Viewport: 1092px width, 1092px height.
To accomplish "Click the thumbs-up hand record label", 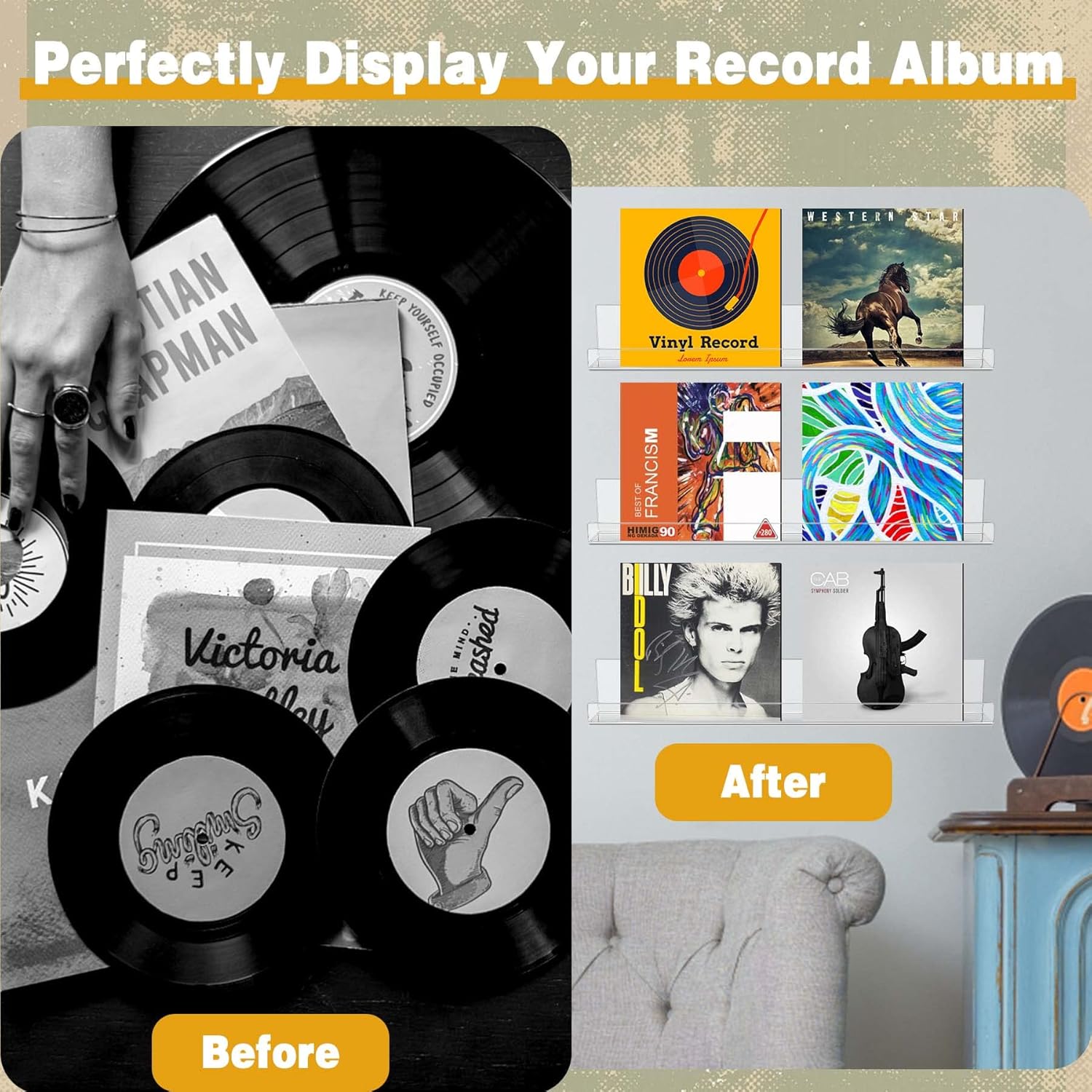I will (467, 831).
